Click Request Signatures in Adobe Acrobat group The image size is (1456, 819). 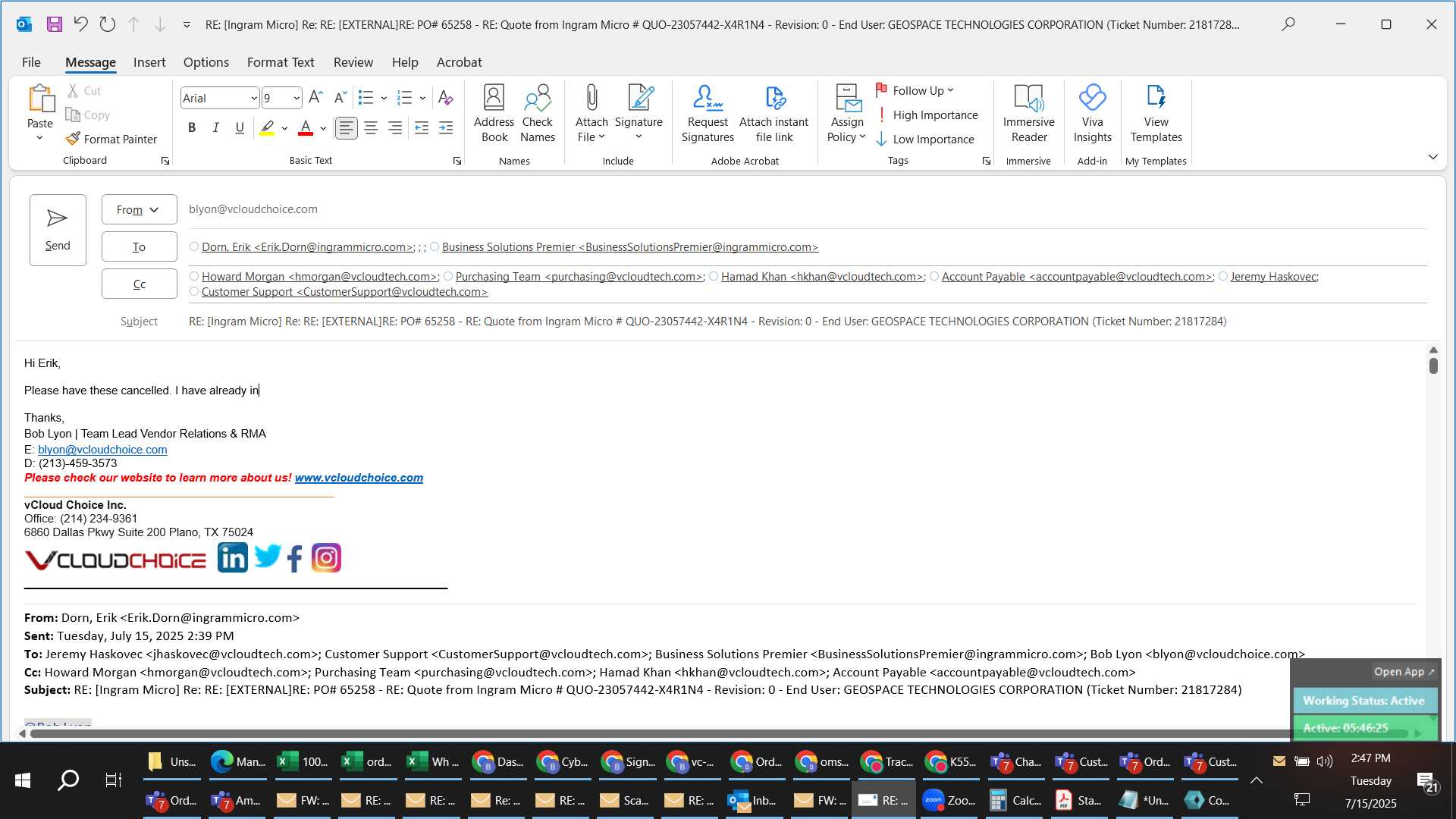point(708,114)
